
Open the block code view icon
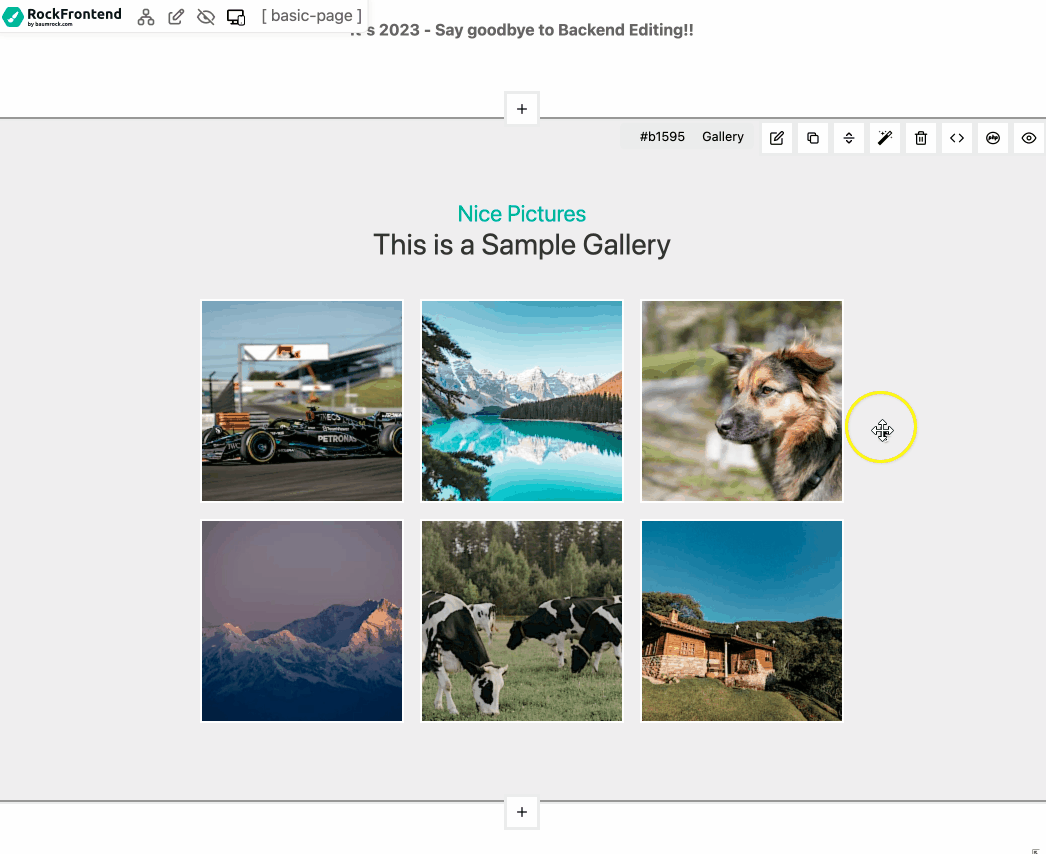957,138
